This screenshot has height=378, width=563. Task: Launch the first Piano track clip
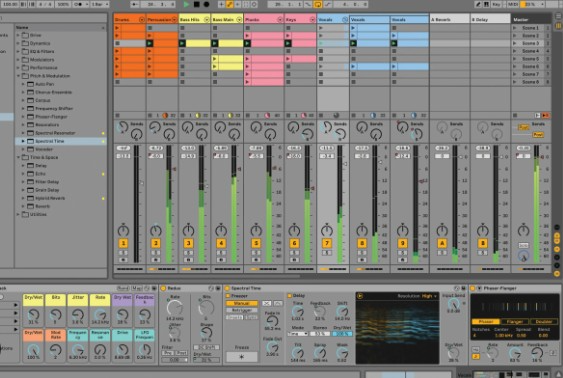247,36
